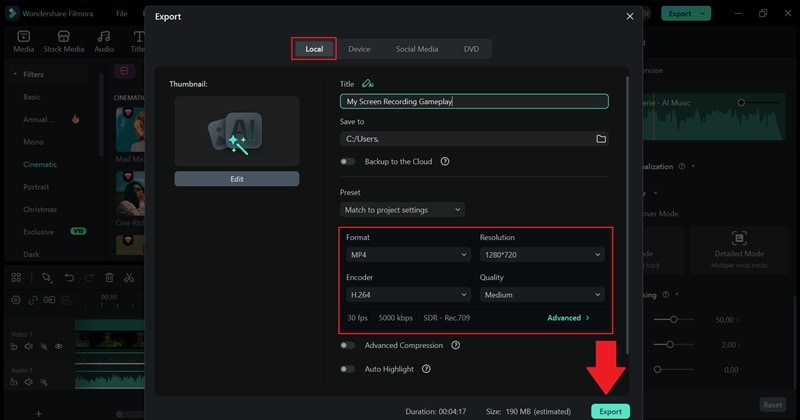
Task: Open arrow on top-right Export button
Action: [703, 13]
